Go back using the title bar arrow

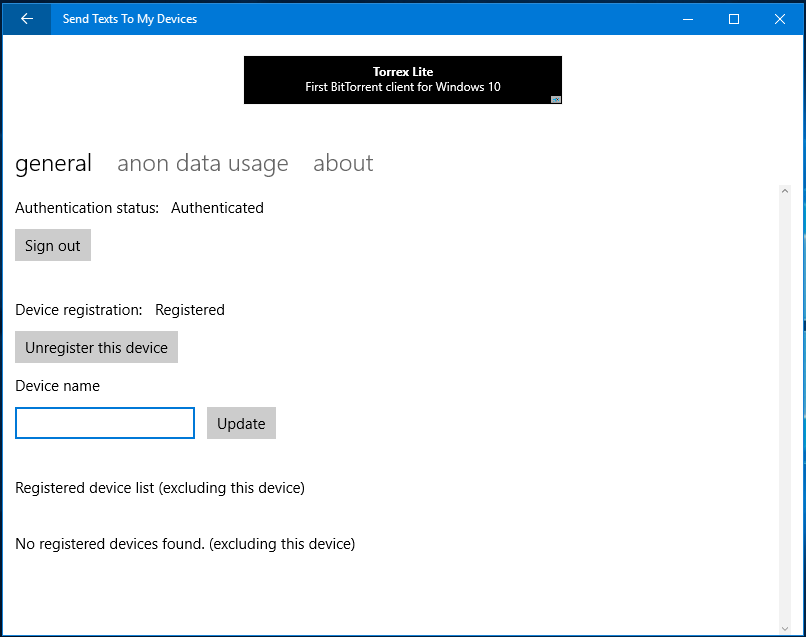point(27,19)
